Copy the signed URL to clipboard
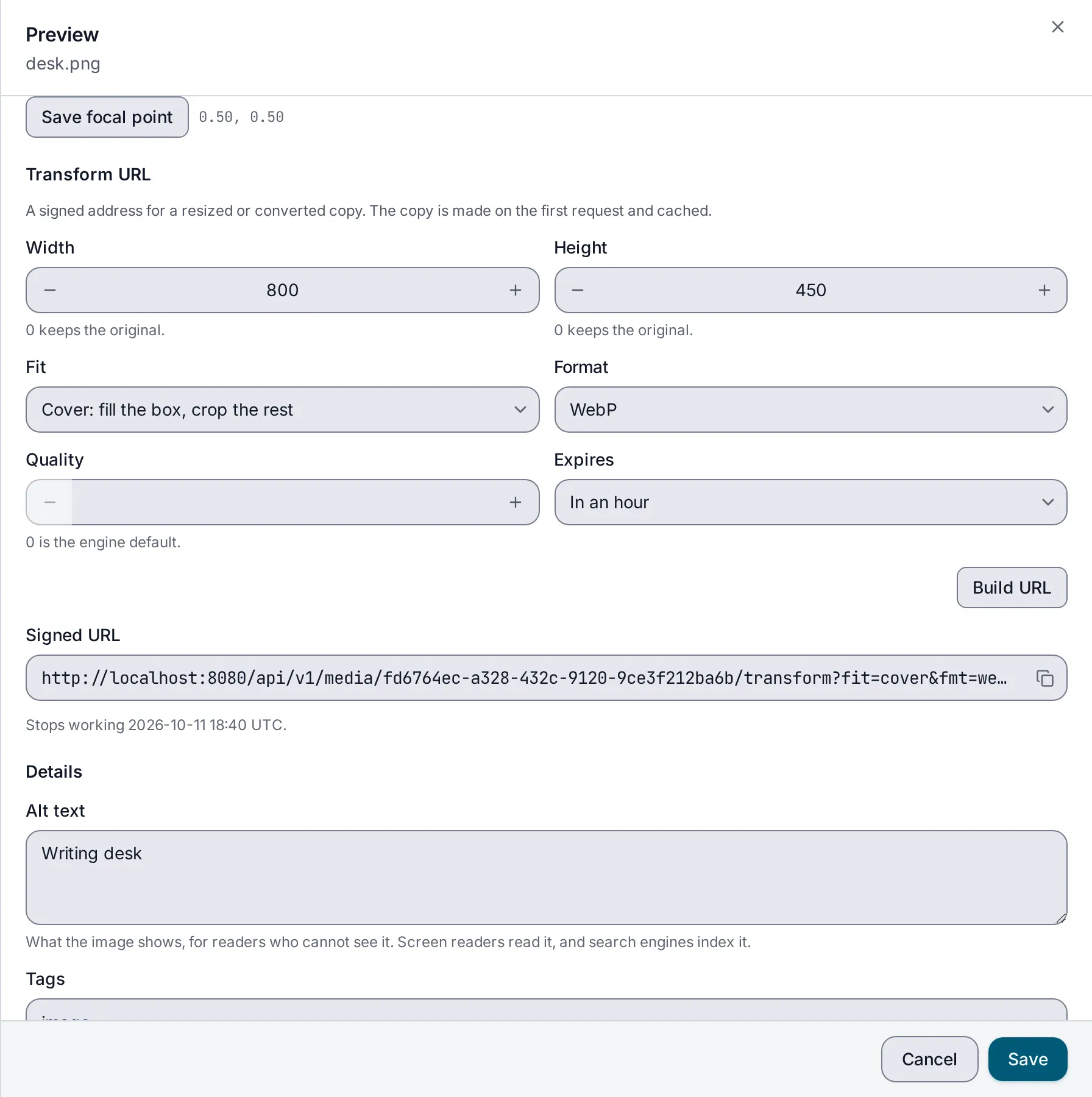The height and width of the screenshot is (1097, 1092). click(1045, 678)
